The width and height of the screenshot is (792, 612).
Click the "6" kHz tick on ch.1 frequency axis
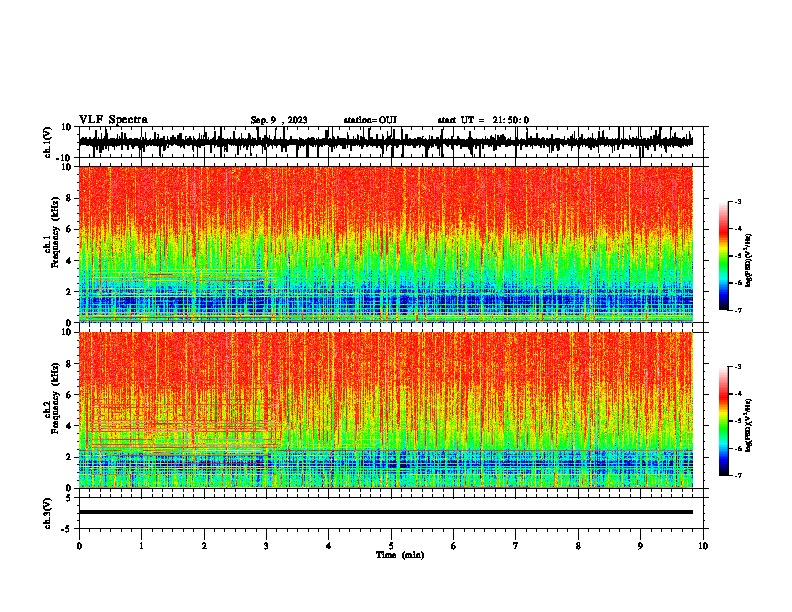(69, 229)
